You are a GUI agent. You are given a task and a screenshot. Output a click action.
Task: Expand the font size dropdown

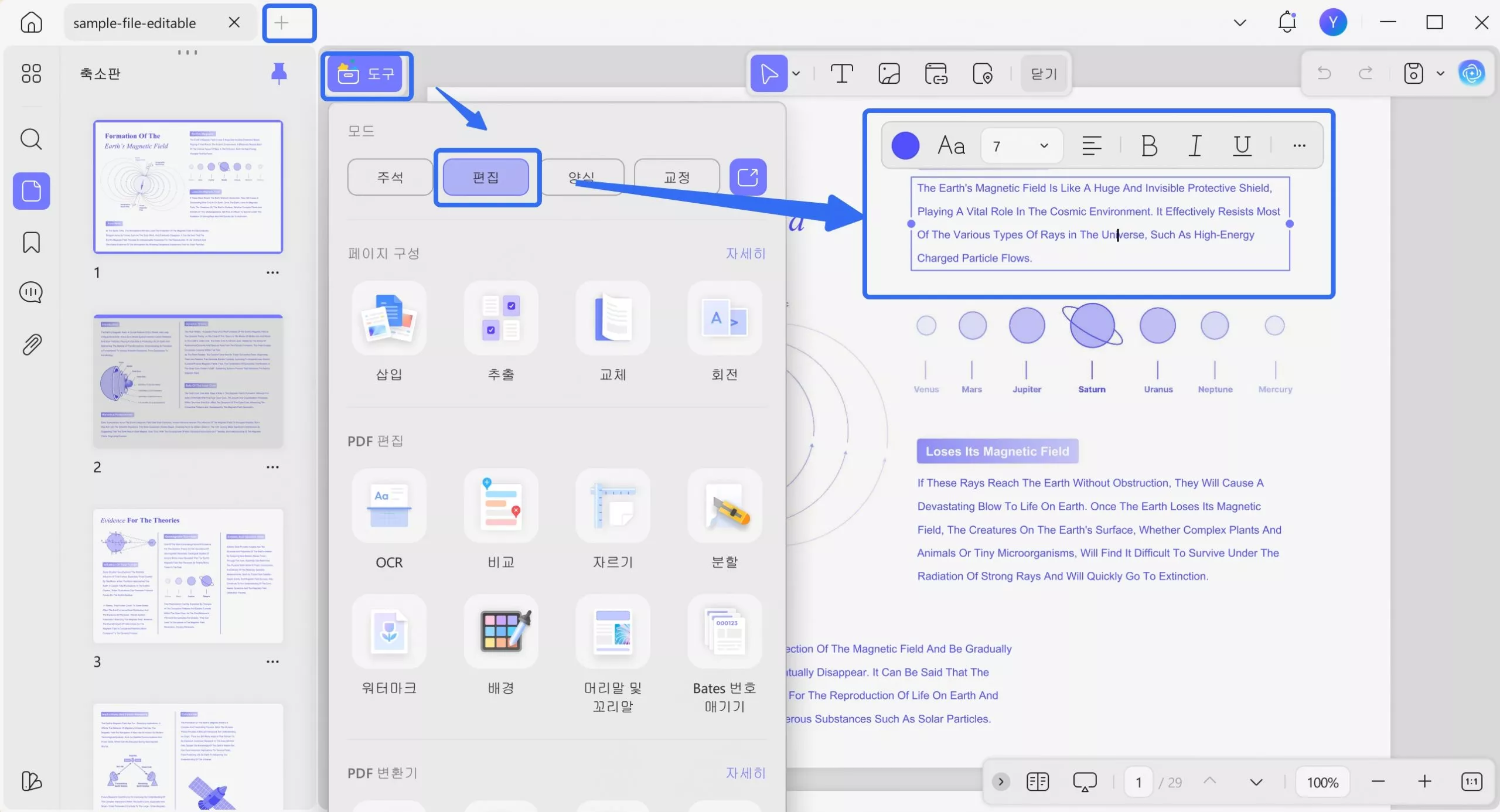pyautogui.click(x=1044, y=146)
